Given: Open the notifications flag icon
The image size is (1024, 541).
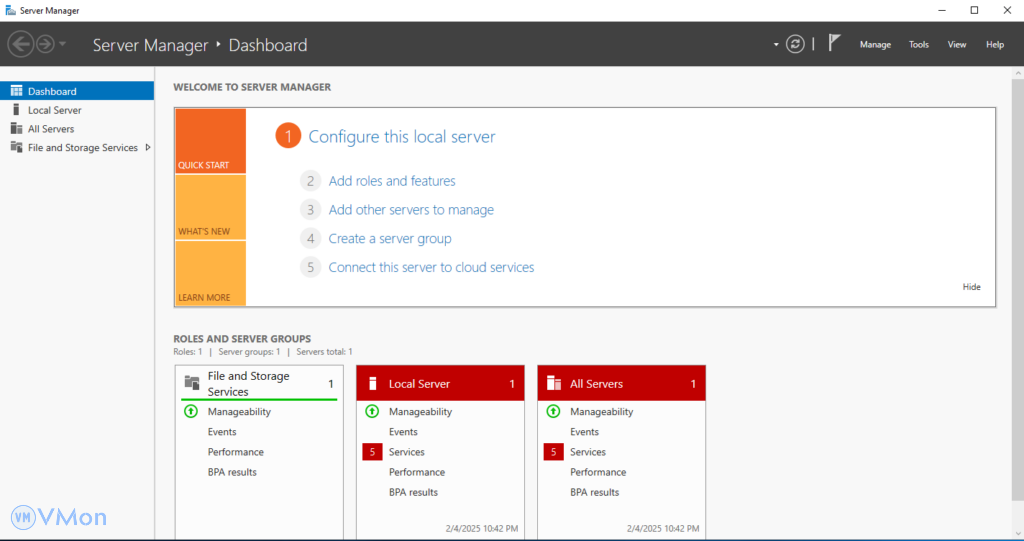Looking at the screenshot, I should coord(834,44).
